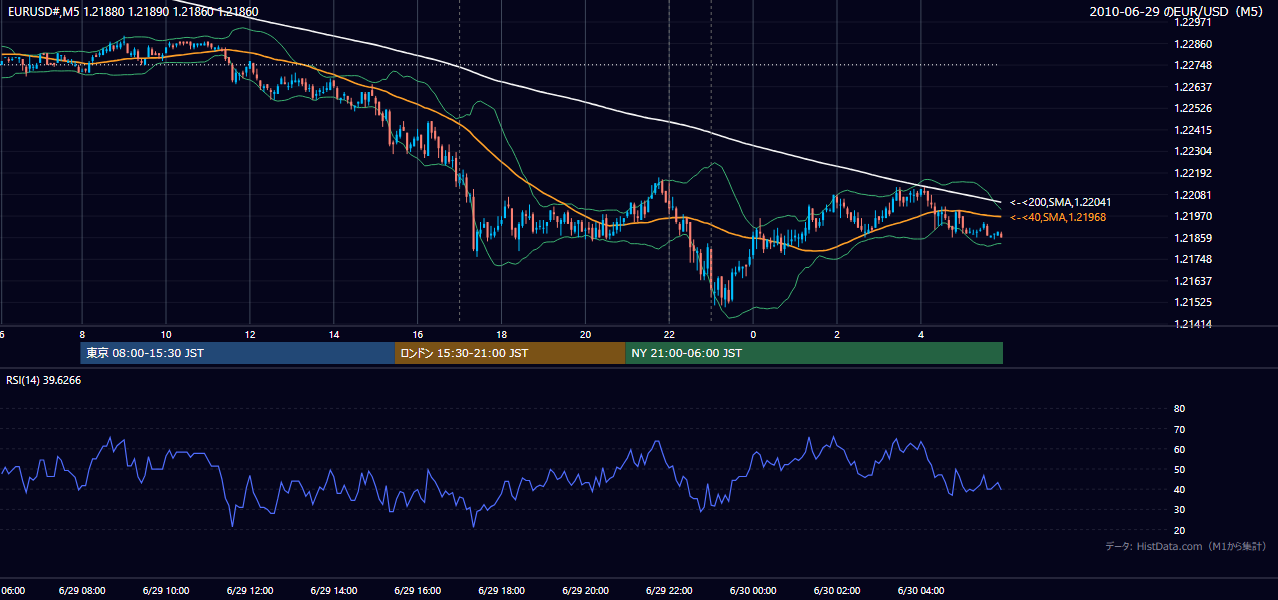Click price axis label 1.21414

[x=1194, y=324]
